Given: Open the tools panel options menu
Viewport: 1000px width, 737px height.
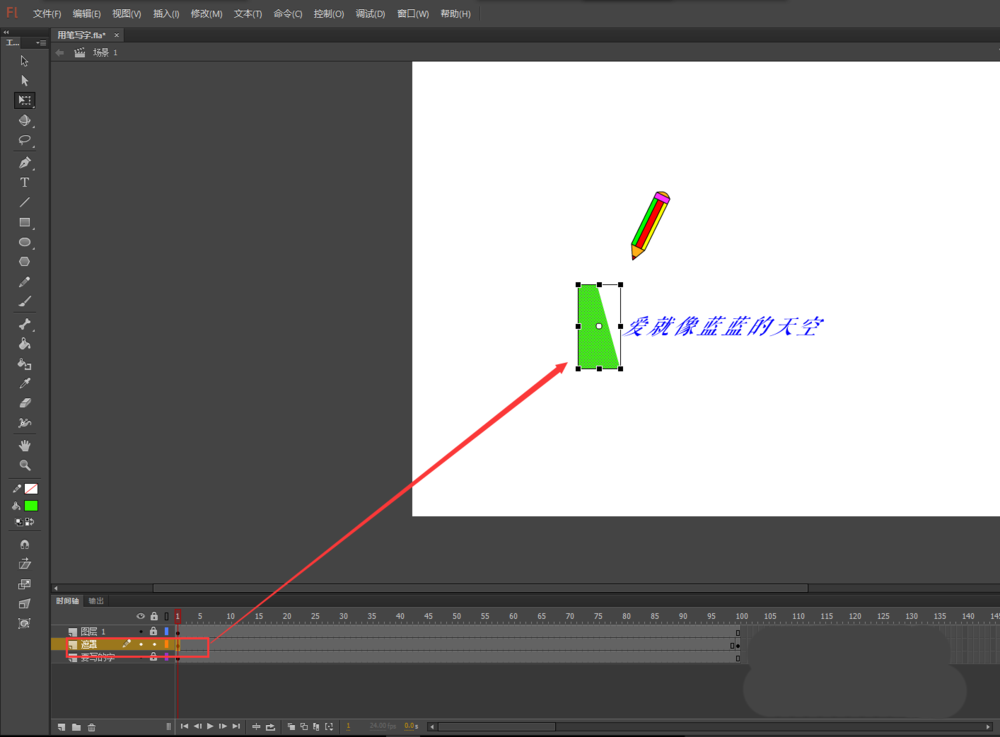Looking at the screenshot, I should (41, 43).
